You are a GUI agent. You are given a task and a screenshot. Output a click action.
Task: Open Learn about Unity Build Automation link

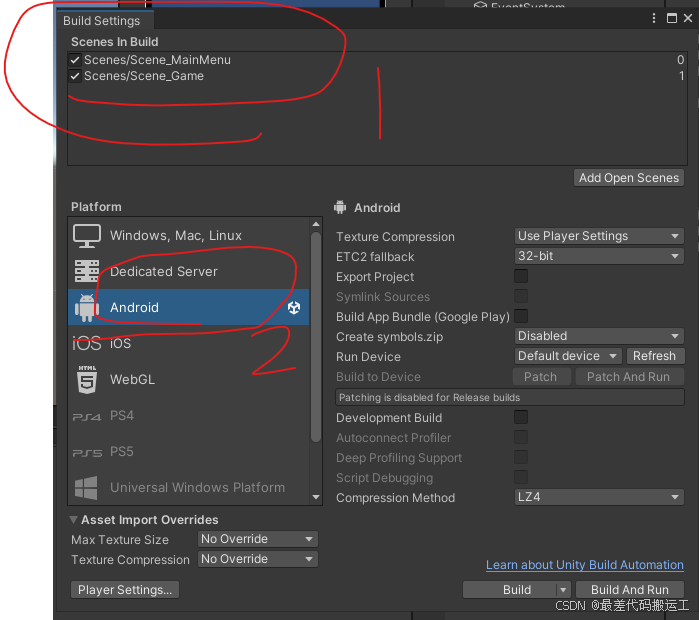584,565
